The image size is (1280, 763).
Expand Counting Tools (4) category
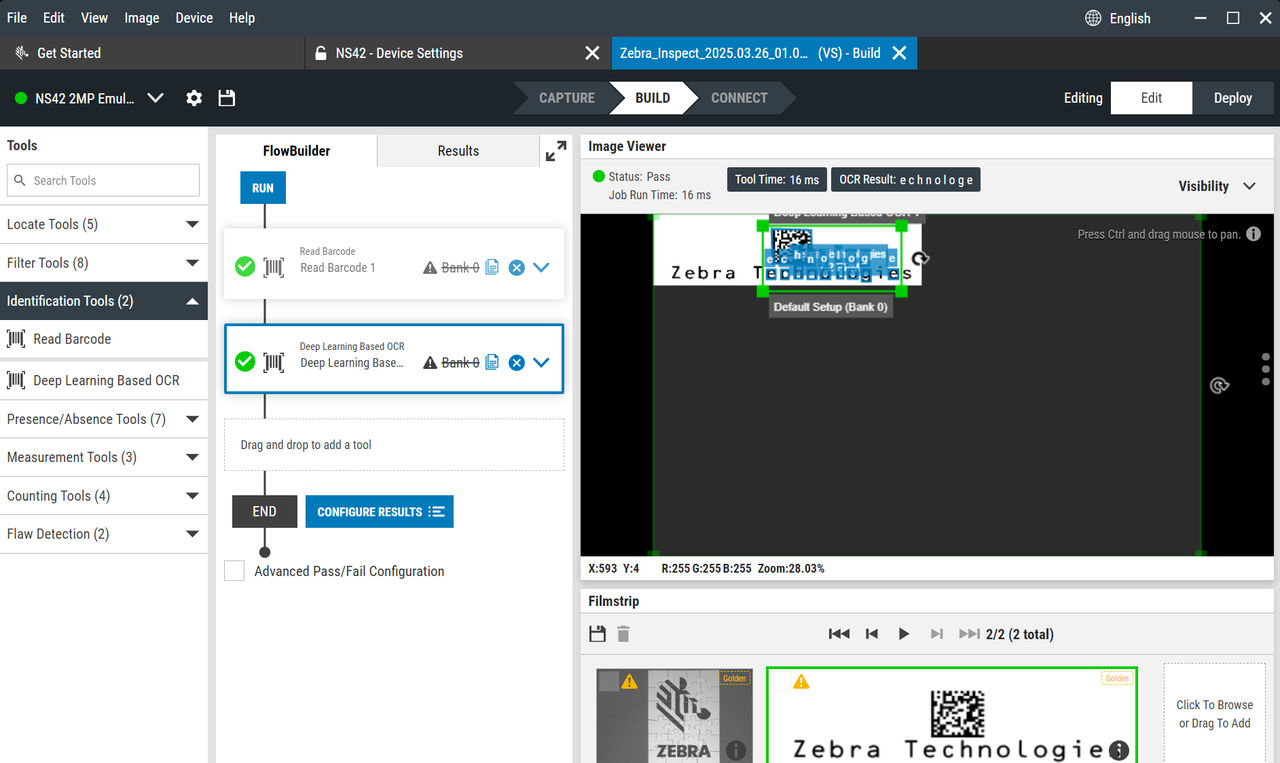(x=104, y=496)
